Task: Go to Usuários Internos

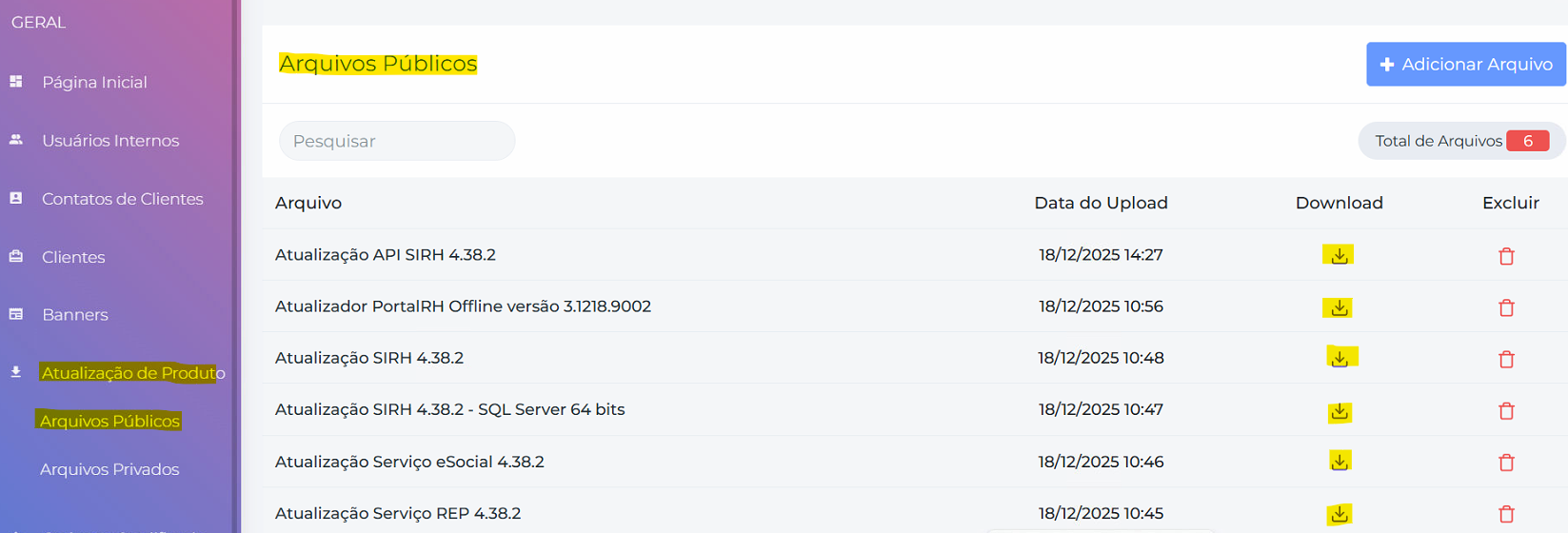Action: point(109,141)
